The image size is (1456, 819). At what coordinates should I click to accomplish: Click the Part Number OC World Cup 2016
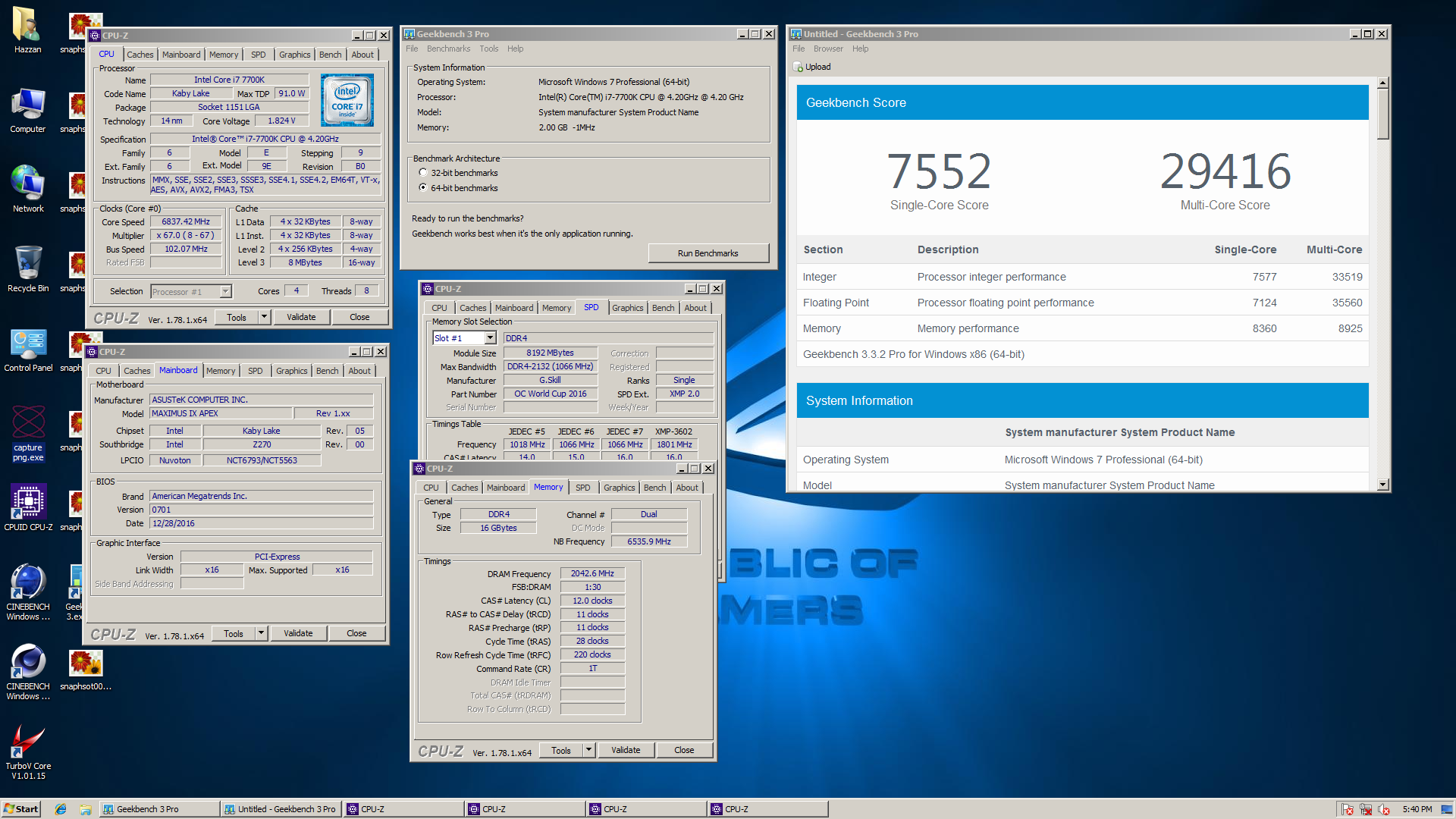550,394
